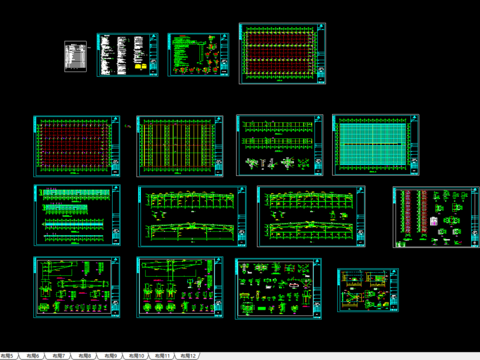The image size is (480, 360).
Task: Switch to the 布局10 layout tab
Action: 137,356
